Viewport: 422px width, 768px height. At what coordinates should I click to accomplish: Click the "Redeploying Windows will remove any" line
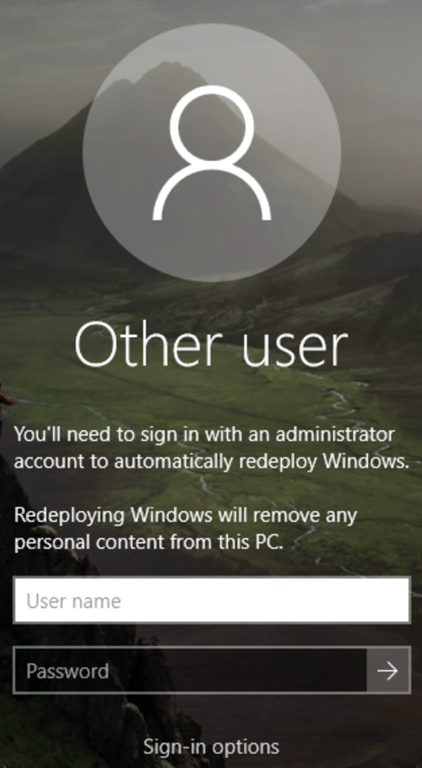click(186, 515)
